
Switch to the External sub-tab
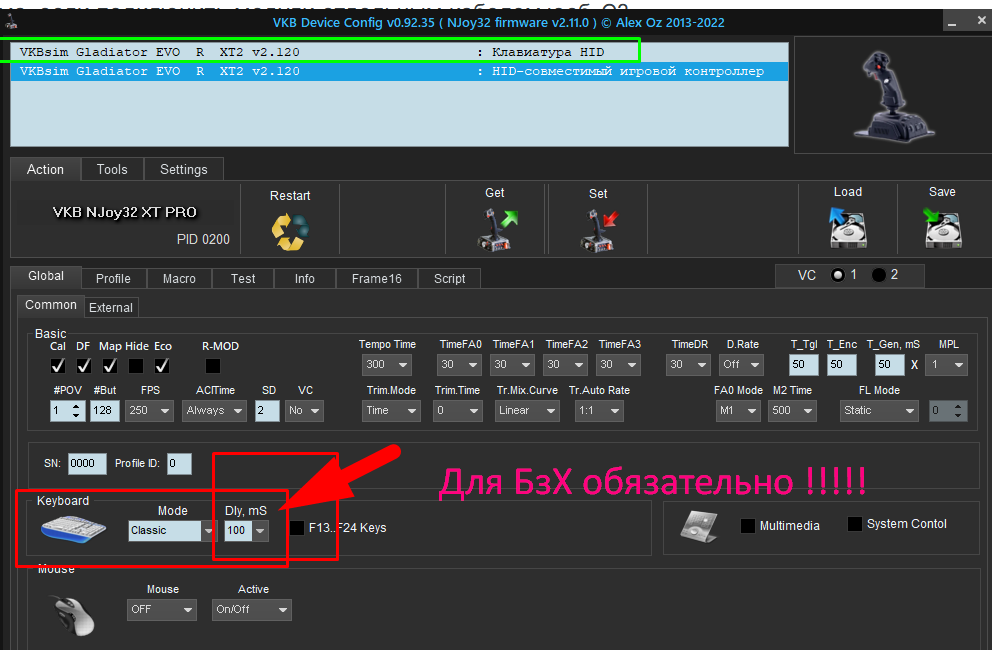pos(111,308)
